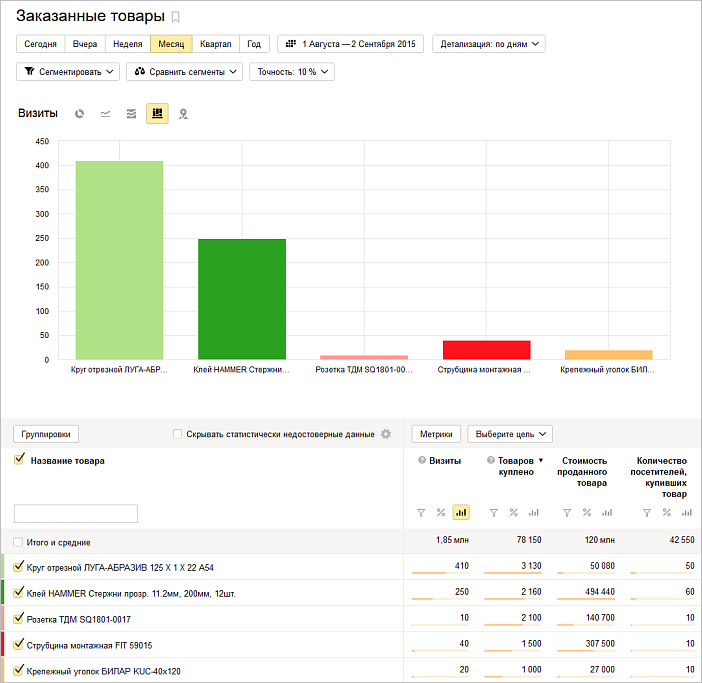Sort by Стоимость проданного товара header

point(582,471)
